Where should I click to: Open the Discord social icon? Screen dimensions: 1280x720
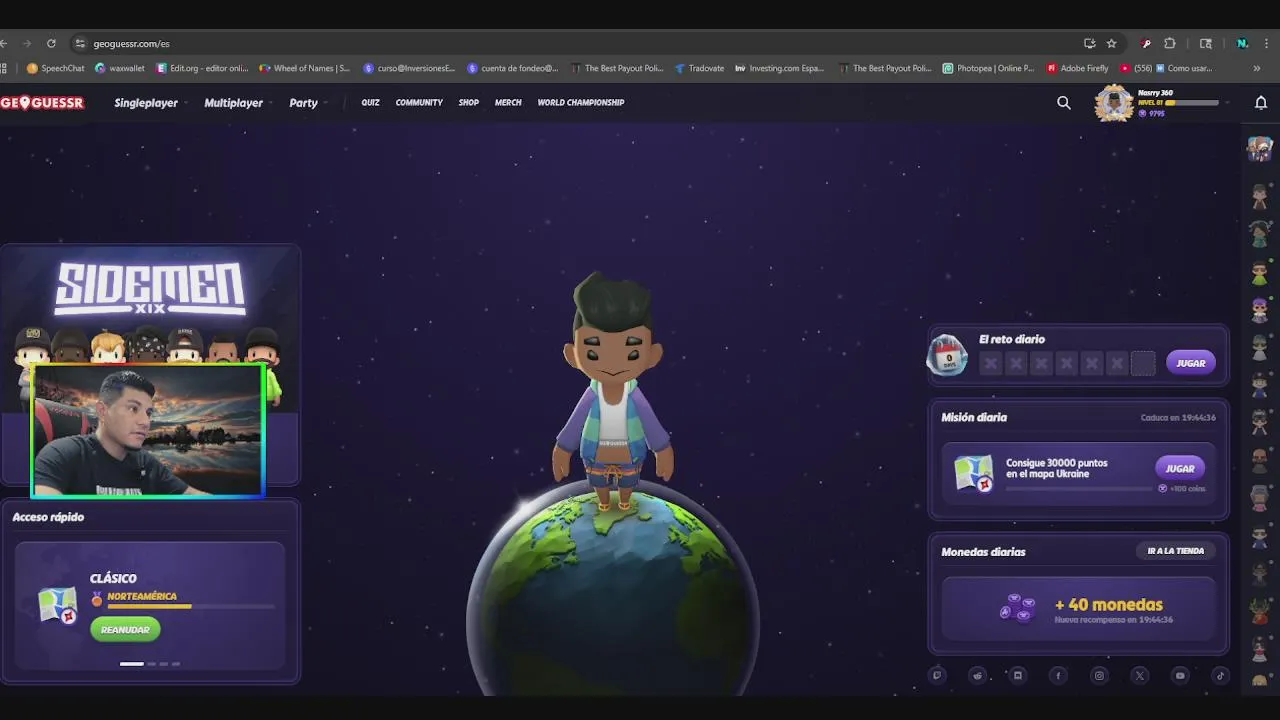coord(1018,675)
